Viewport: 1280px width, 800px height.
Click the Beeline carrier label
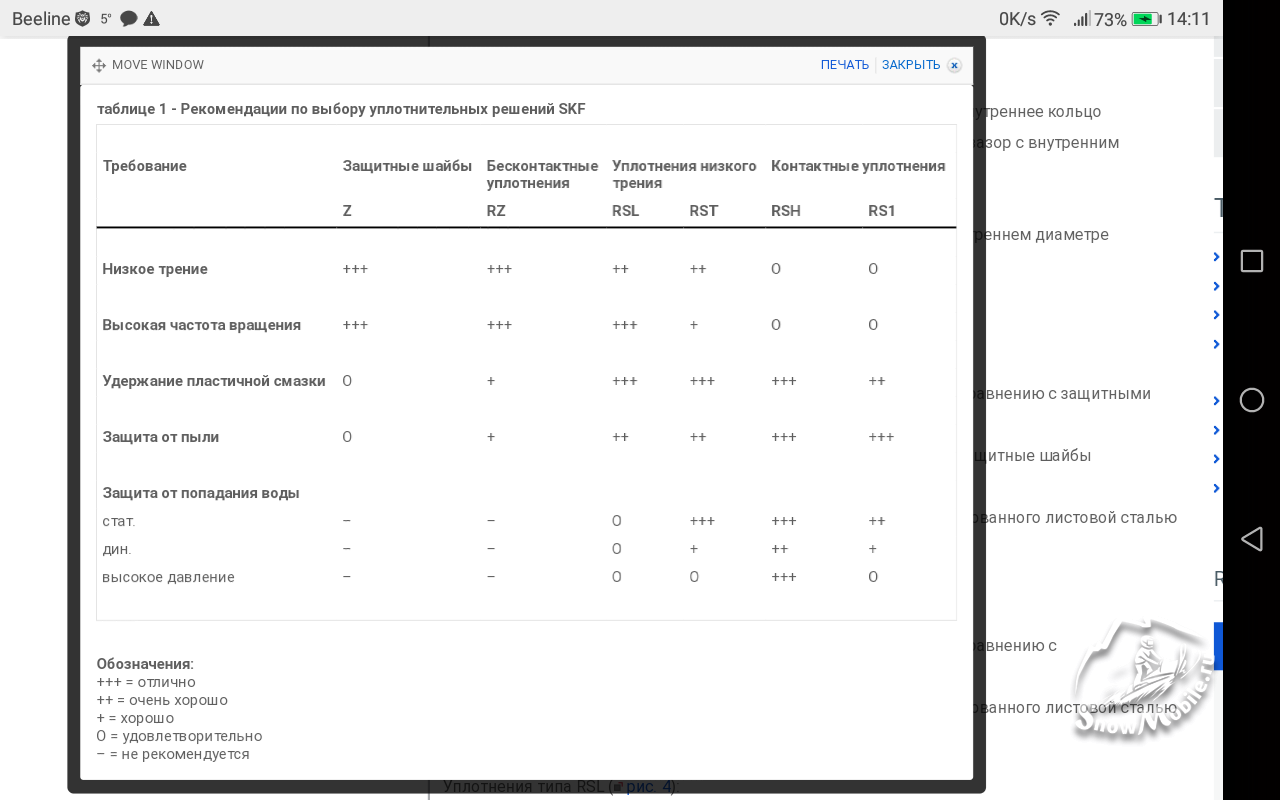(x=41, y=19)
